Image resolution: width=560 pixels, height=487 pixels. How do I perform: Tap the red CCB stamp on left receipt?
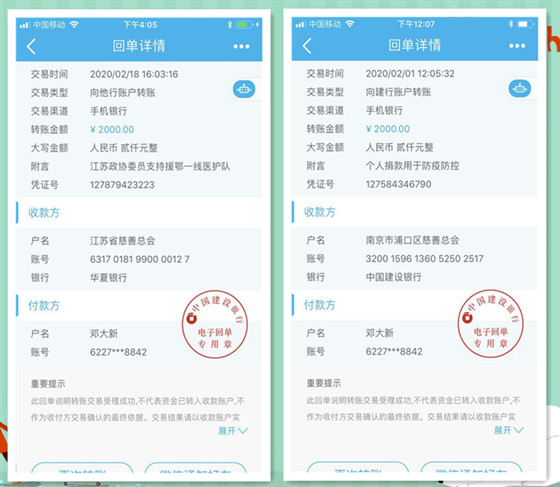(x=215, y=324)
